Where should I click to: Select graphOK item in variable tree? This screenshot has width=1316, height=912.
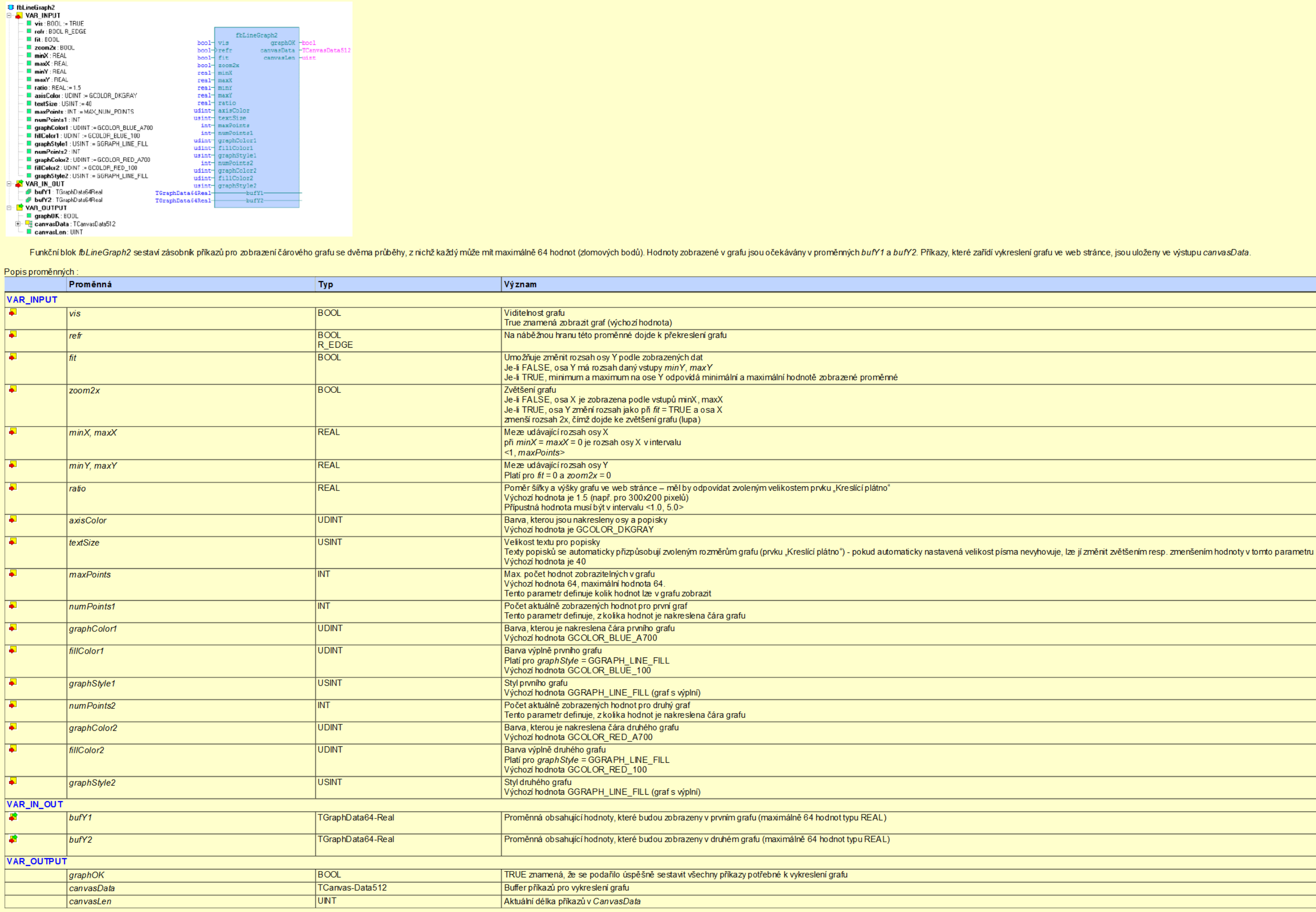(47, 216)
